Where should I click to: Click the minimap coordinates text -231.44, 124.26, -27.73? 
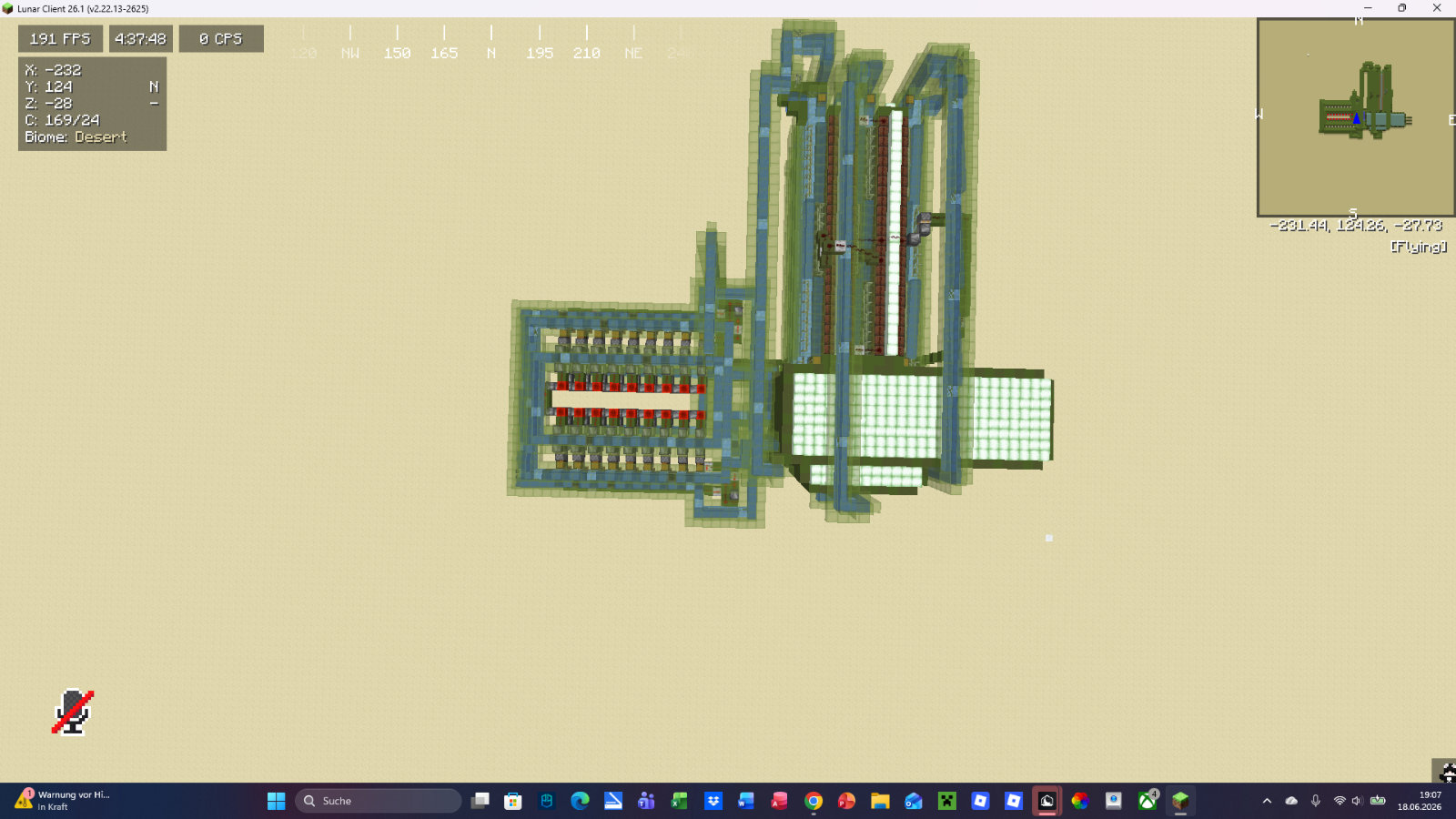[x=1356, y=226]
